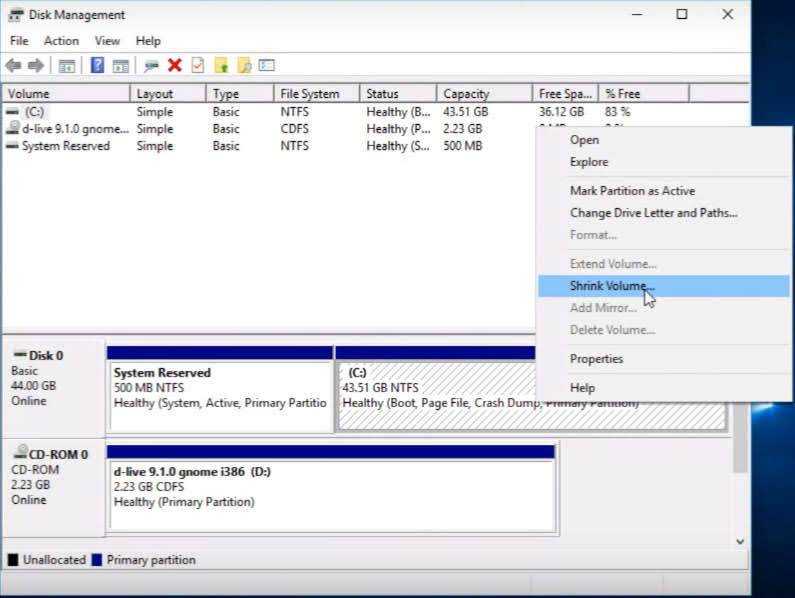Click the 83 % free cell
The image size is (795, 598).
[618, 112]
